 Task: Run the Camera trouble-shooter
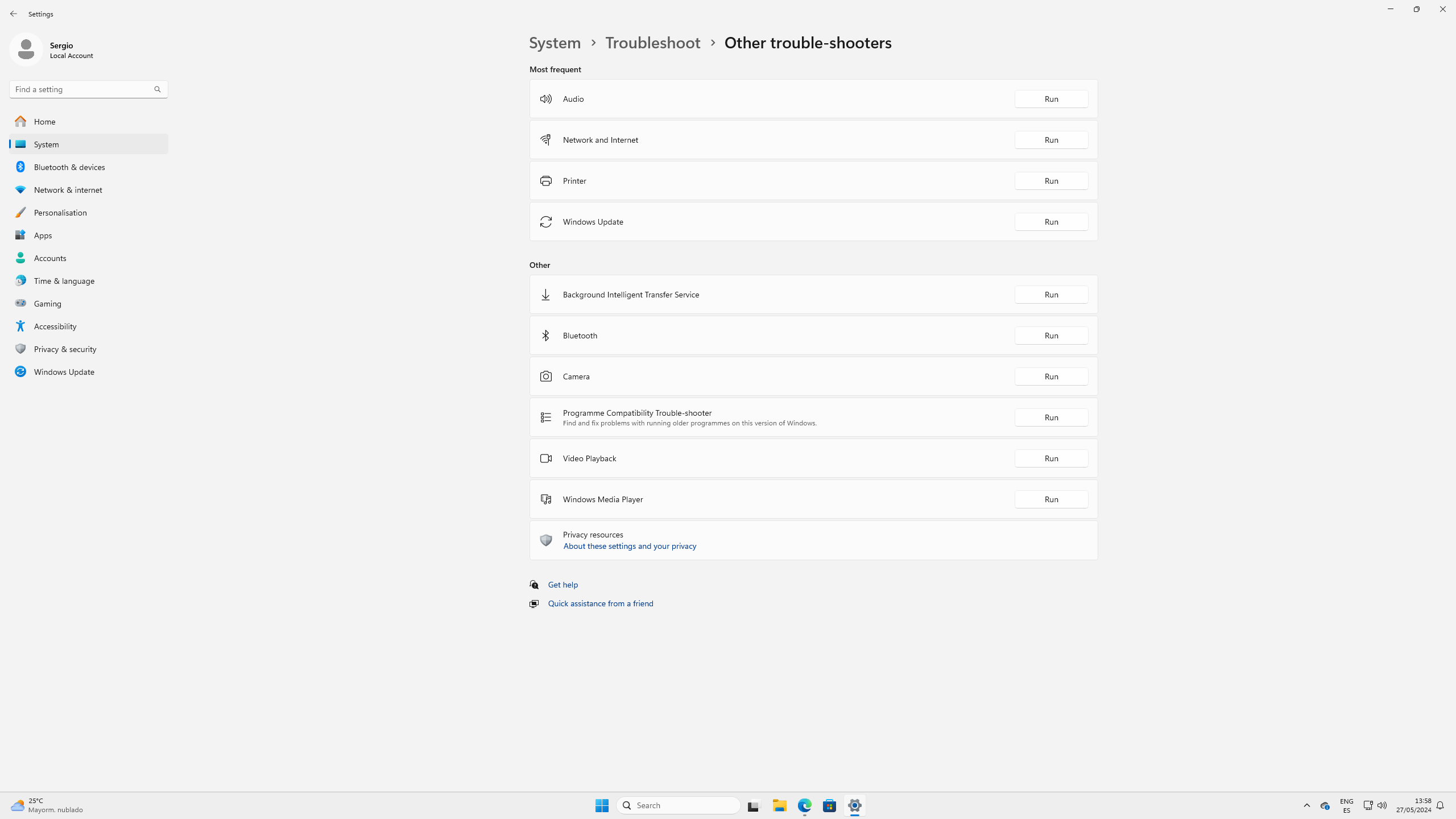(x=1051, y=377)
